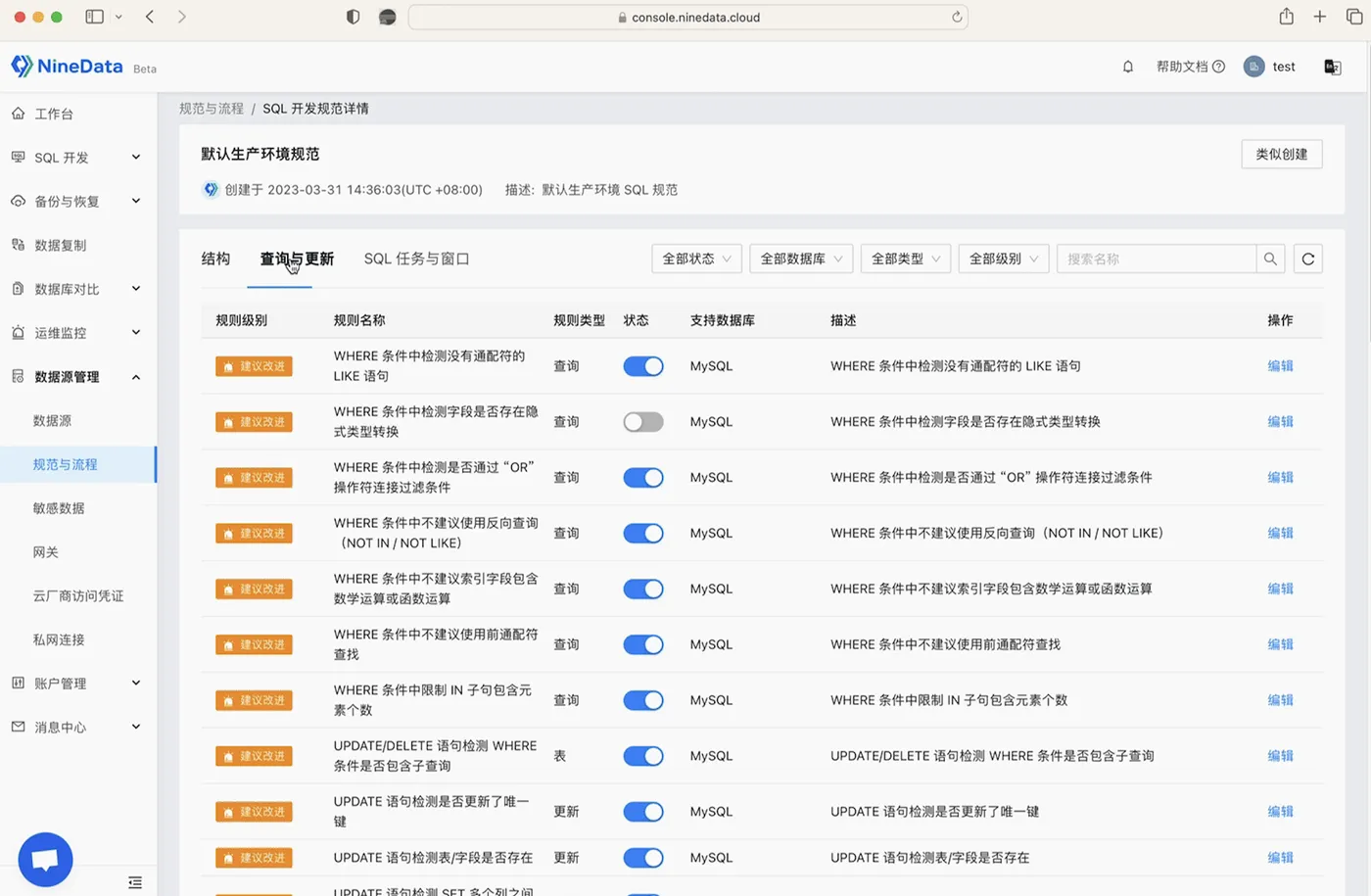The height and width of the screenshot is (896, 1371).
Task: Click the help question mark icon
Action: coord(1218,67)
